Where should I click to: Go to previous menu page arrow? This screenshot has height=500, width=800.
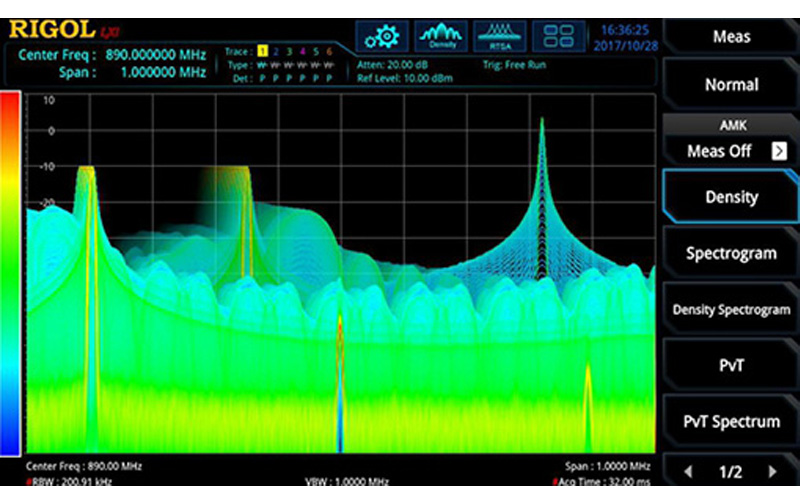pyautogui.click(x=689, y=471)
